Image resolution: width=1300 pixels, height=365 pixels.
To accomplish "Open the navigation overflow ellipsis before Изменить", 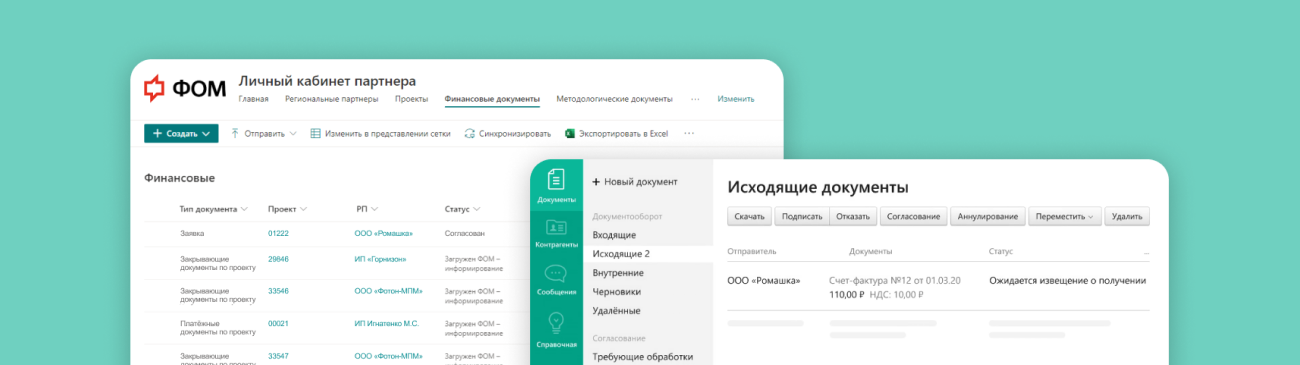I will (695, 99).
